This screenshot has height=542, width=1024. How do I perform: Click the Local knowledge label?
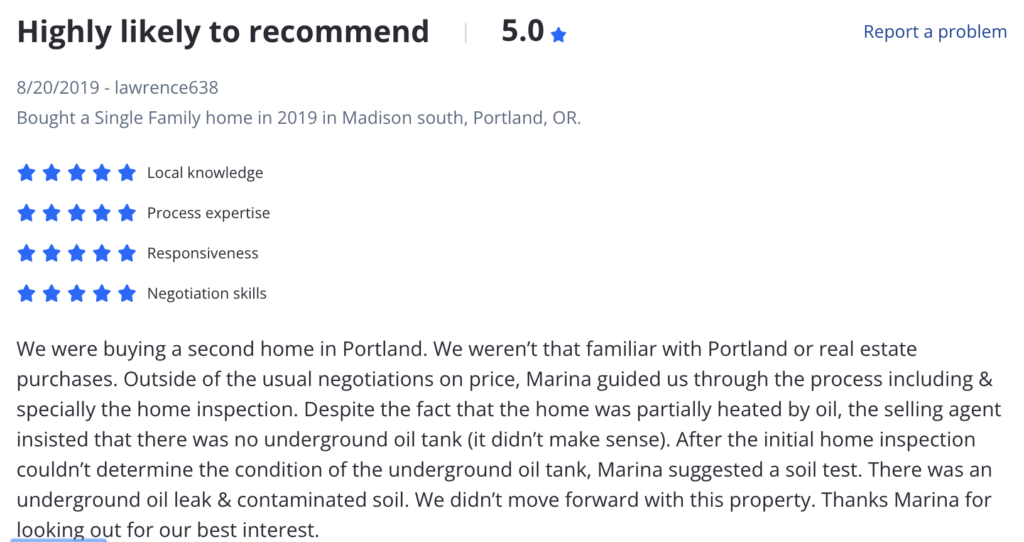205,173
